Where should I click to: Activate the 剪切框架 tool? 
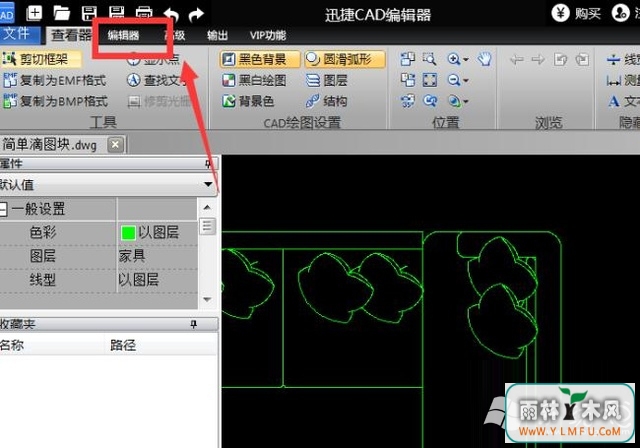coord(41,60)
